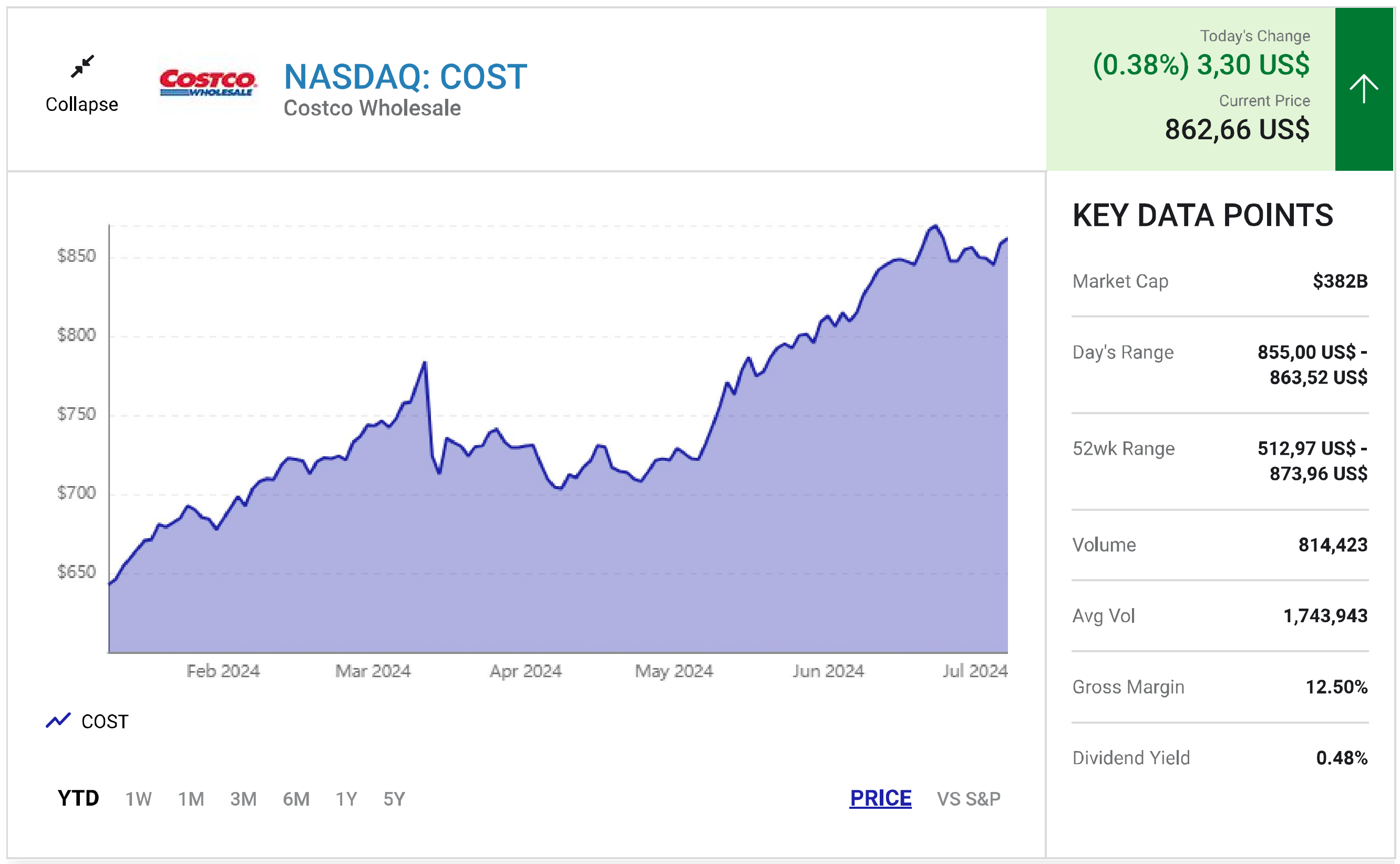Click the Volume value 814,423
1400x864 pixels.
pos(1333,544)
